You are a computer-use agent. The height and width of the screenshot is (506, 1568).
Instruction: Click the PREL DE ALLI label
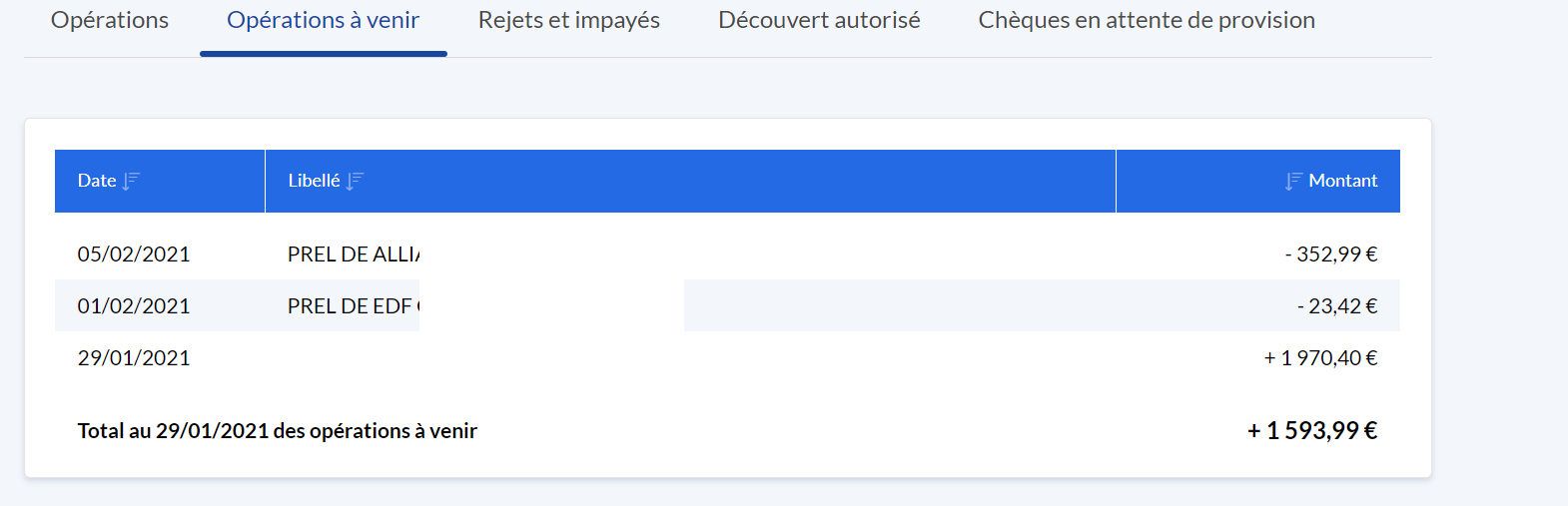(x=354, y=254)
